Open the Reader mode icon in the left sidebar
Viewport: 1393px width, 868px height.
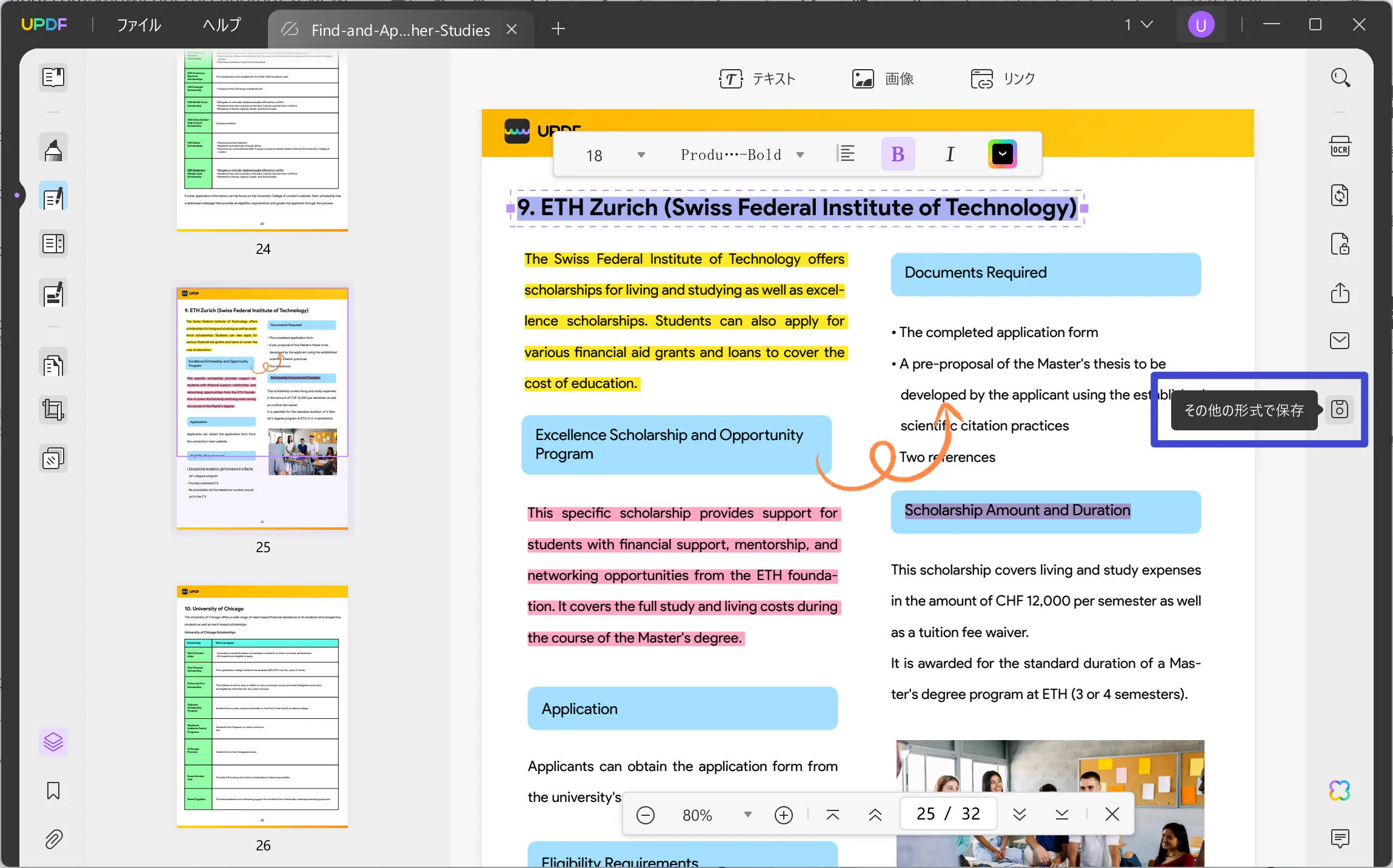tap(53, 77)
